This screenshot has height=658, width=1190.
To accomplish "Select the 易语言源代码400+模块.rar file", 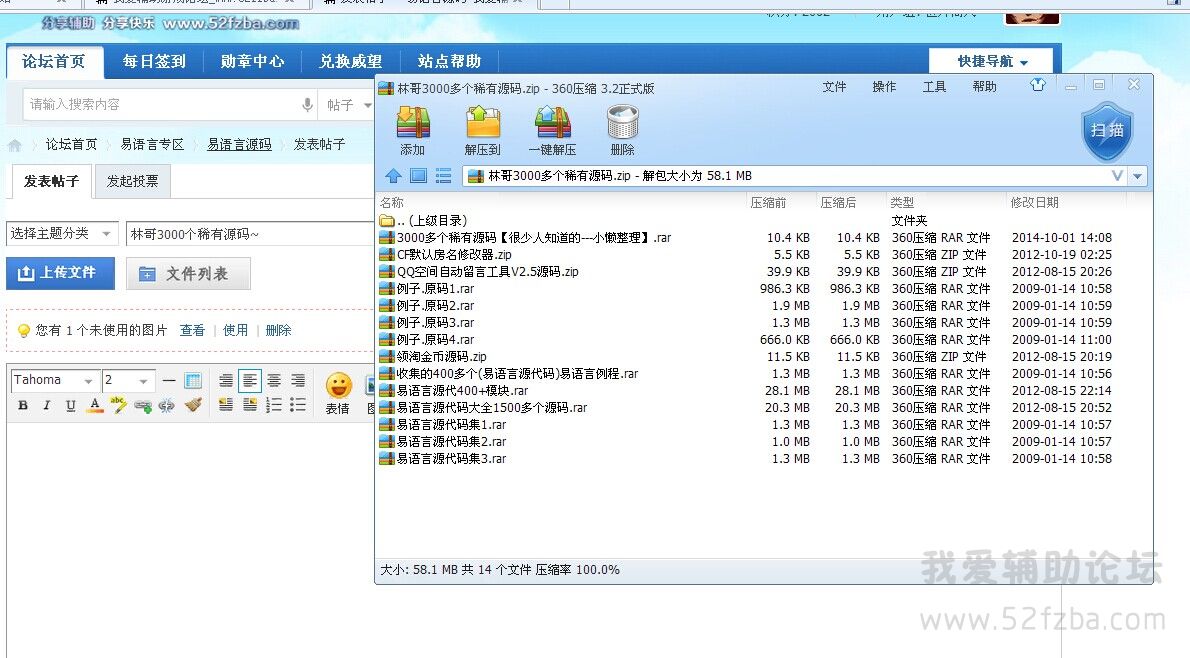I will pyautogui.click(x=461, y=391).
